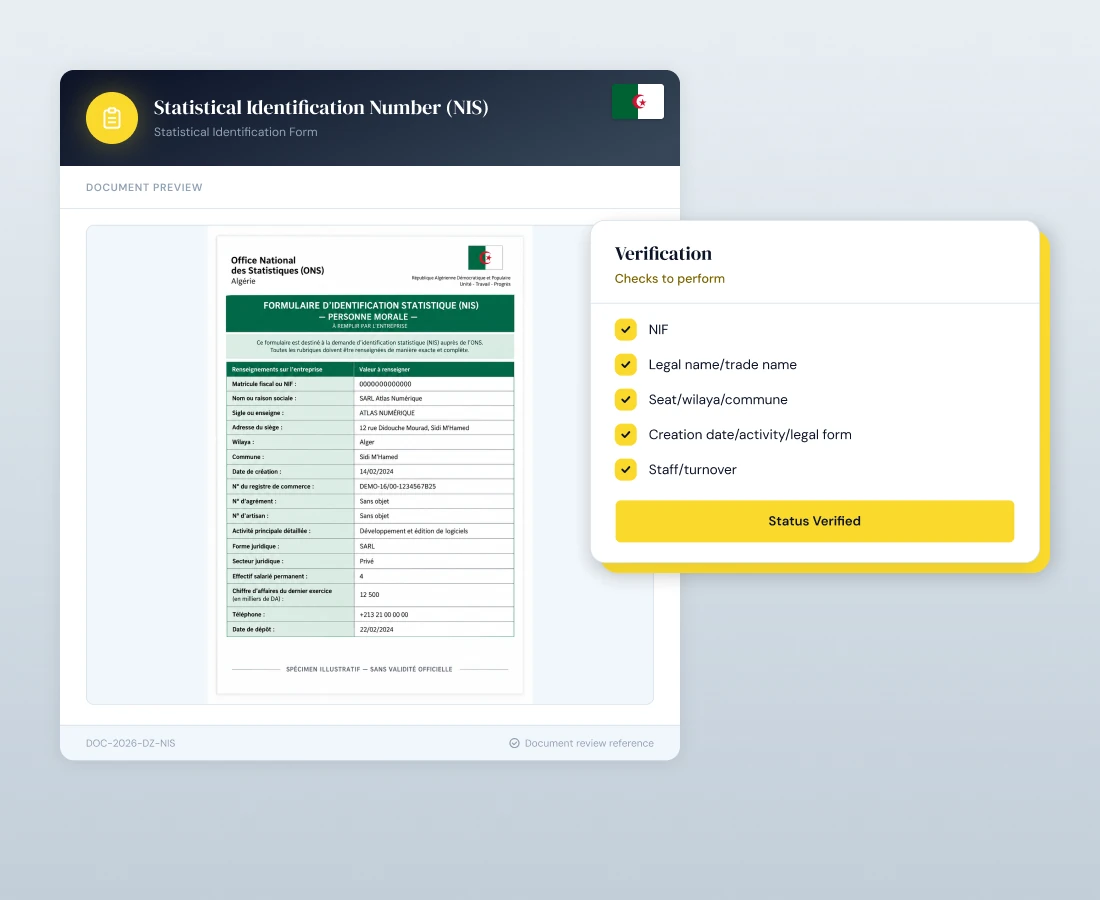Click the yellow clipboard document icon
This screenshot has height=900, width=1100.
tap(112, 118)
